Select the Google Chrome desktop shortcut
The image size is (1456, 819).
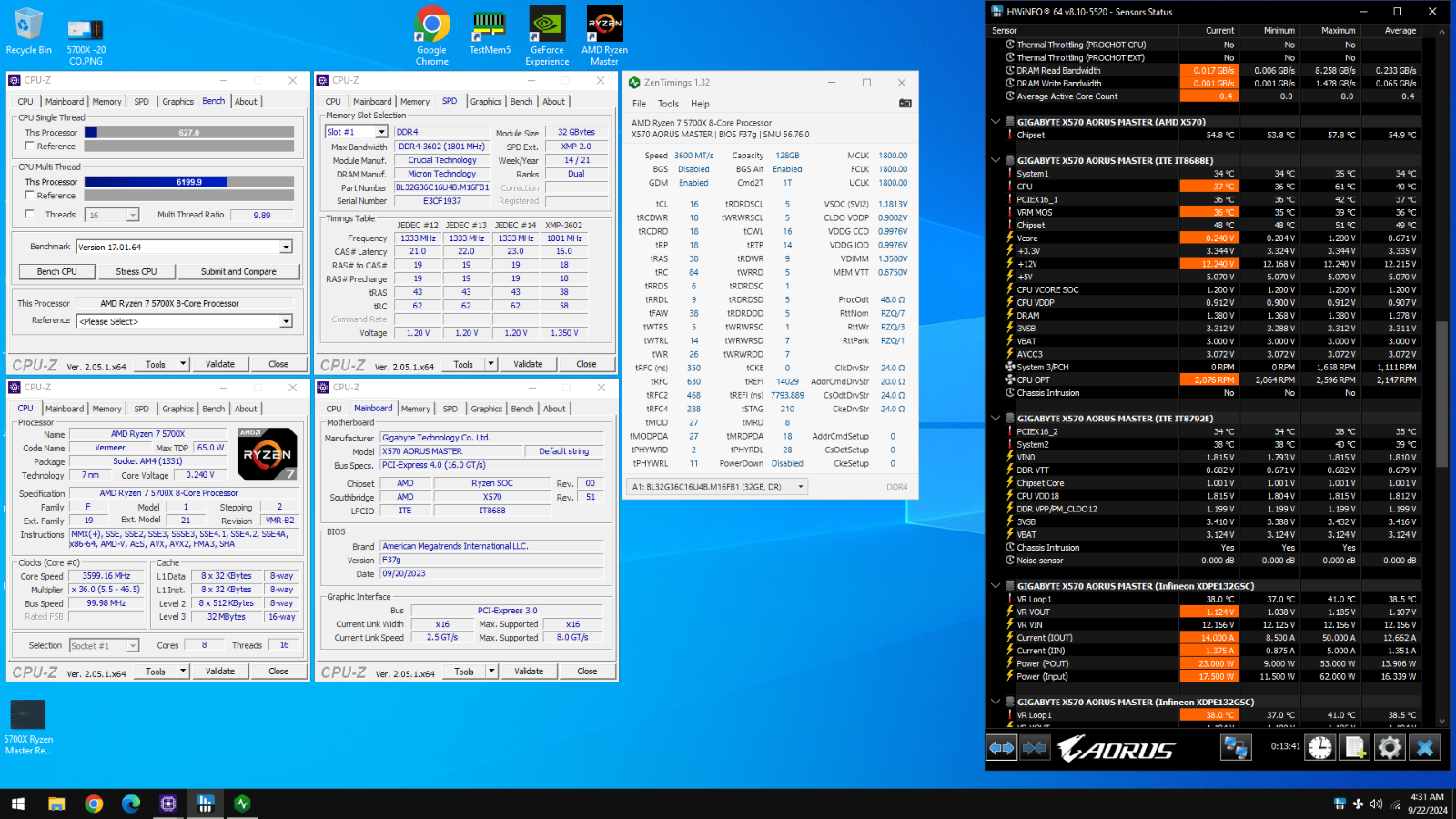(x=431, y=36)
